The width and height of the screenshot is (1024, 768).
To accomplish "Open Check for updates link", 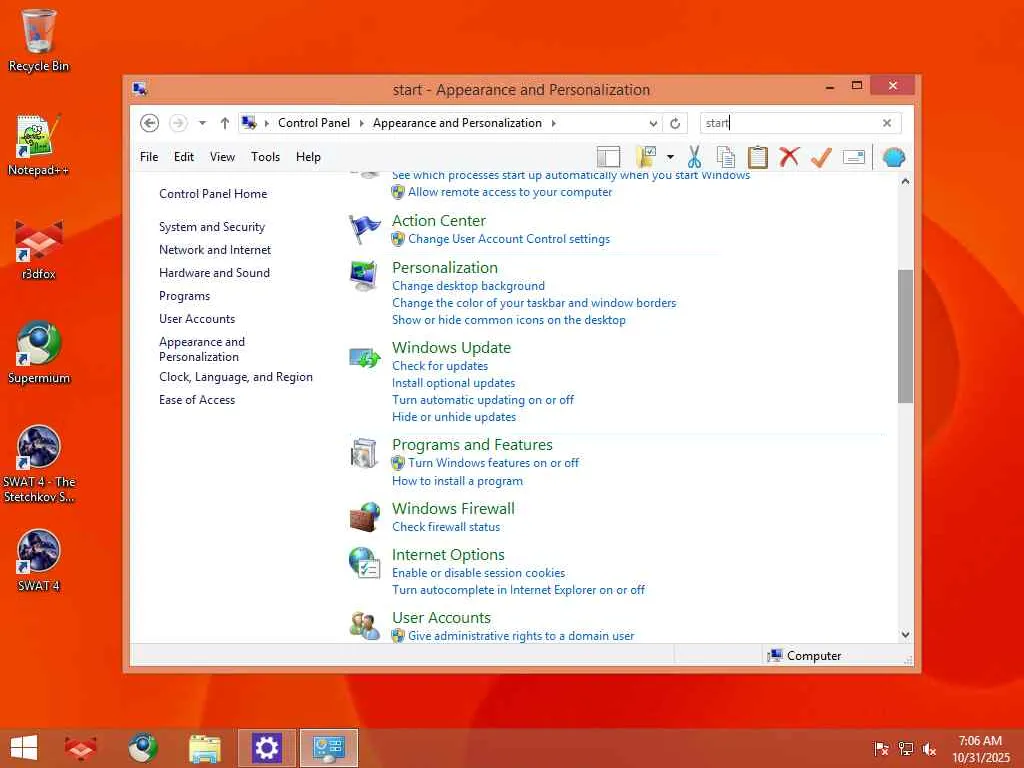I will 440,366.
